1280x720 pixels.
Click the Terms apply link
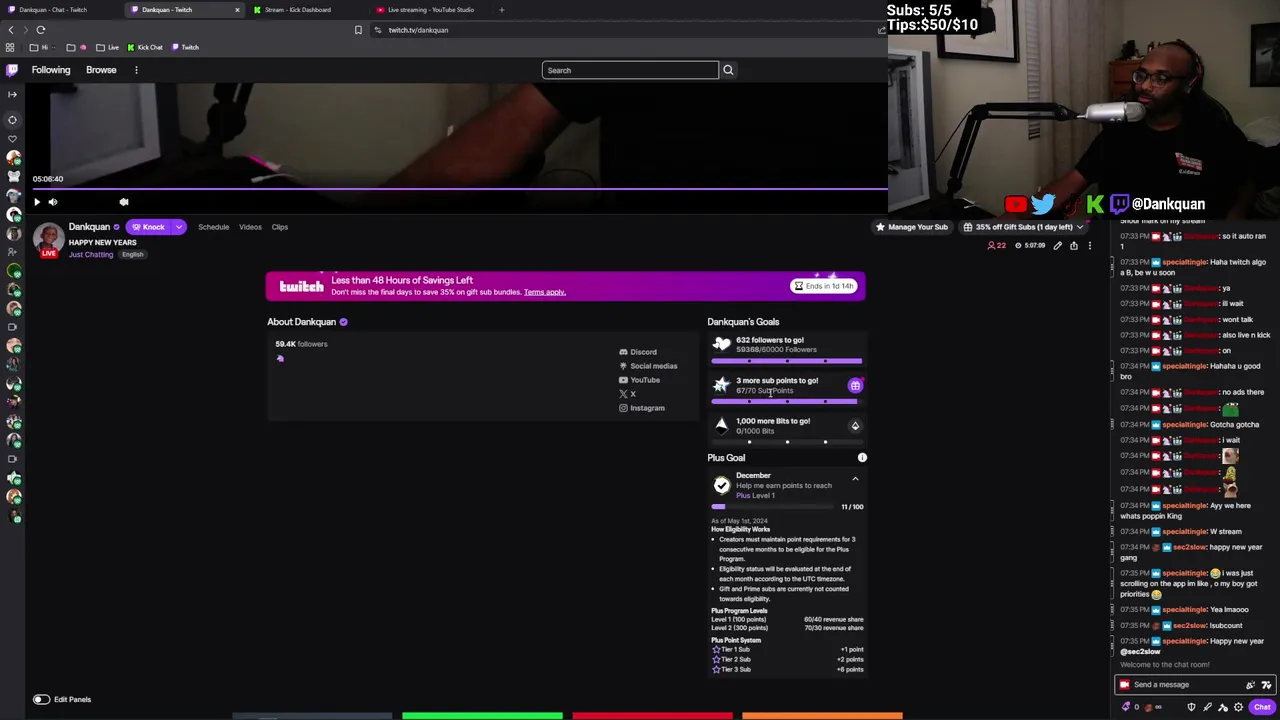544,292
